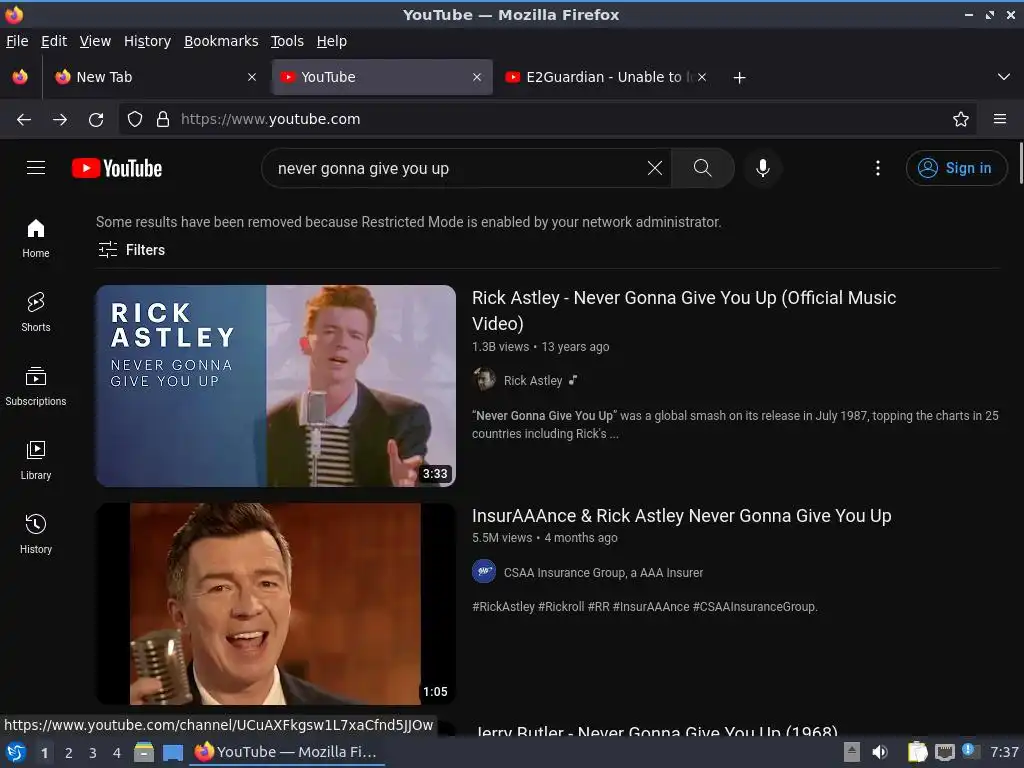Viewport: 1024px width, 768px height.
Task: Open YouTube settings three-dot menu
Action: (x=878, y=168)
